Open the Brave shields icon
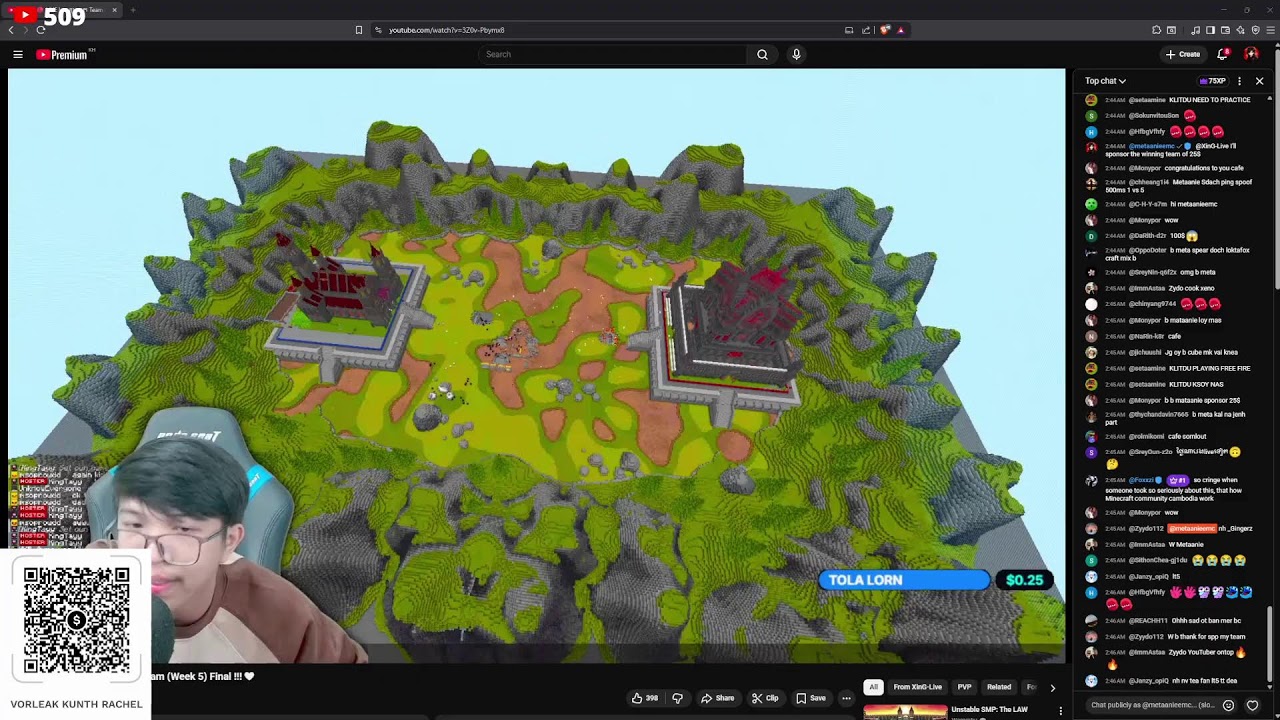The image size is (1280, 720). pos(885,30)
